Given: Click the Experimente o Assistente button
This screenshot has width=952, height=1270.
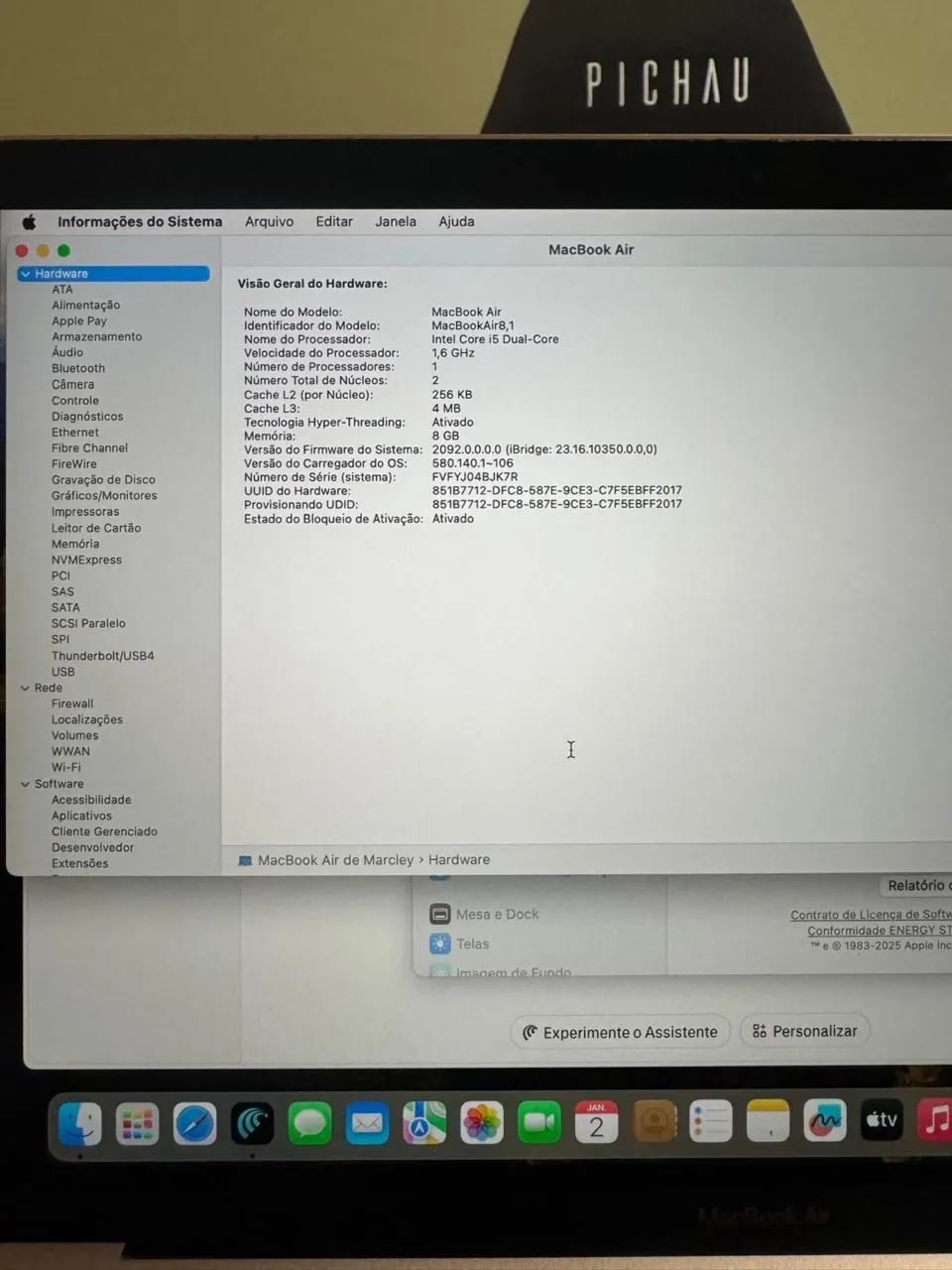Looking at the screenshot, I should 621,1032.
